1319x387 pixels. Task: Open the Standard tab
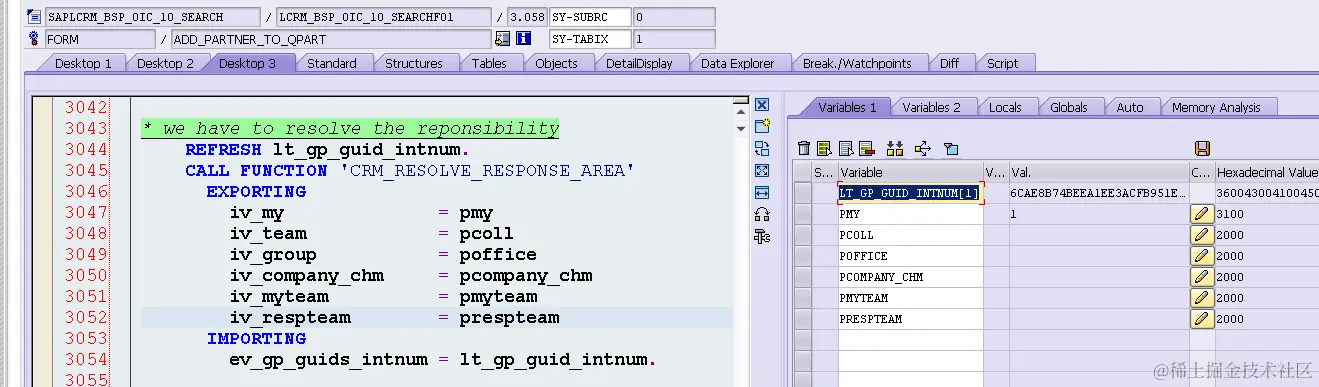332,63
